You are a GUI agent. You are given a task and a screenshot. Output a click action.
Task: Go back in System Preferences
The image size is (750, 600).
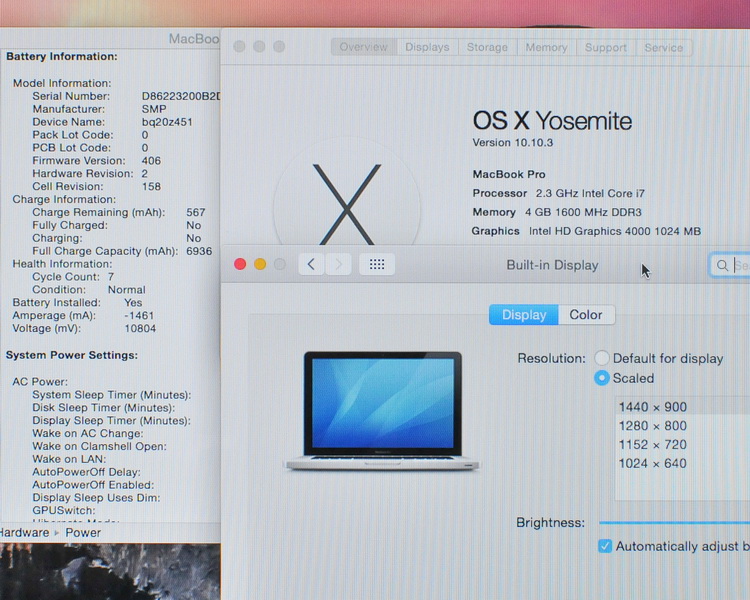(x=311, y=264)
